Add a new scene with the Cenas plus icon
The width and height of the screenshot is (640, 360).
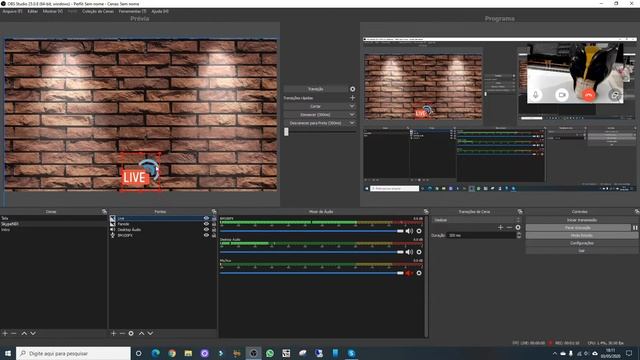(x=5, y=333)
